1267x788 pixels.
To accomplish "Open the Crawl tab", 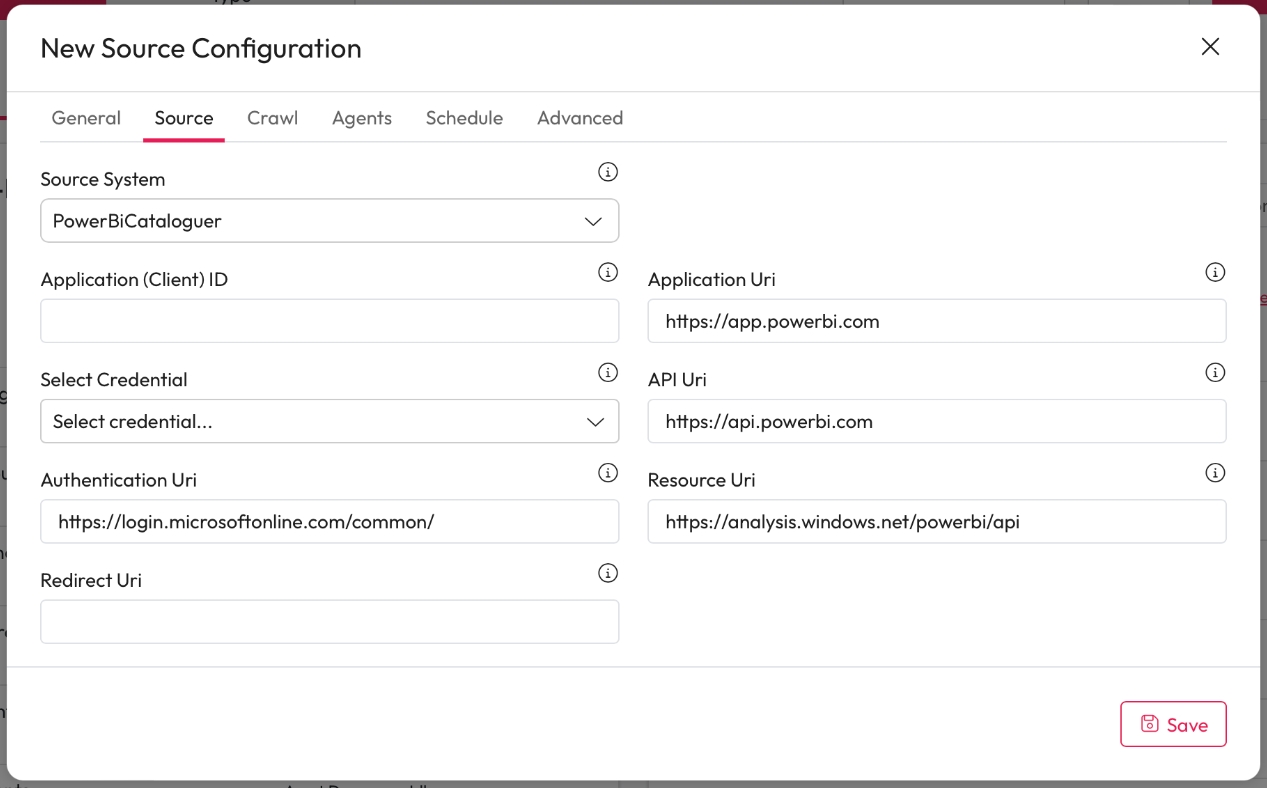I will (x=272, y=118).
